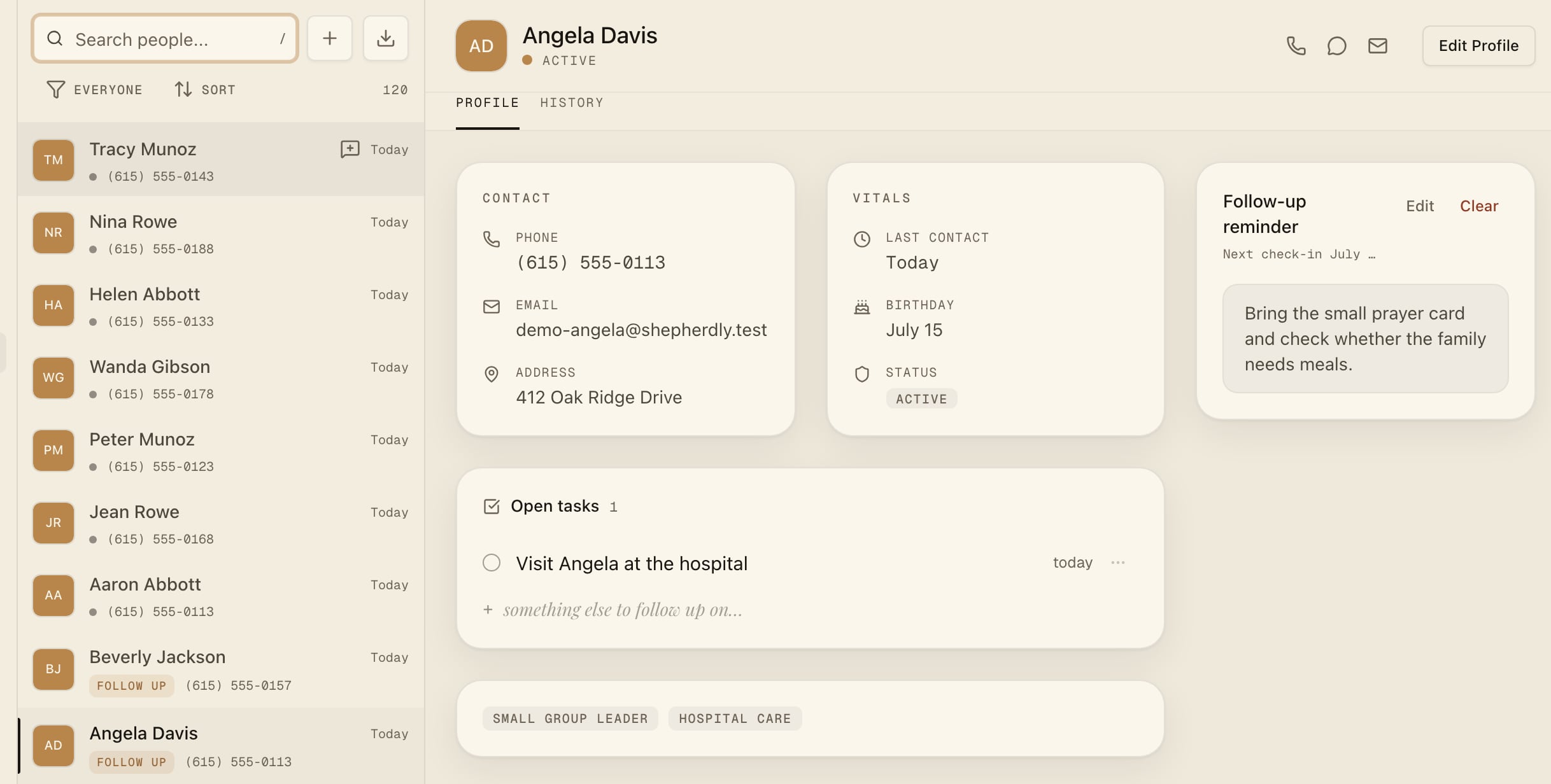1551x784 pixels.
Task: Click the PM avatar for Peter Munoz
Action: click(53, 450)
